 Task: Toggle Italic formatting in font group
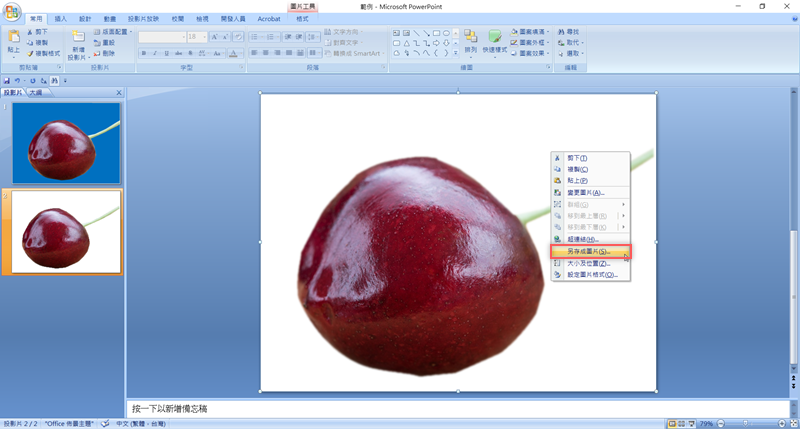coord(156,53)
